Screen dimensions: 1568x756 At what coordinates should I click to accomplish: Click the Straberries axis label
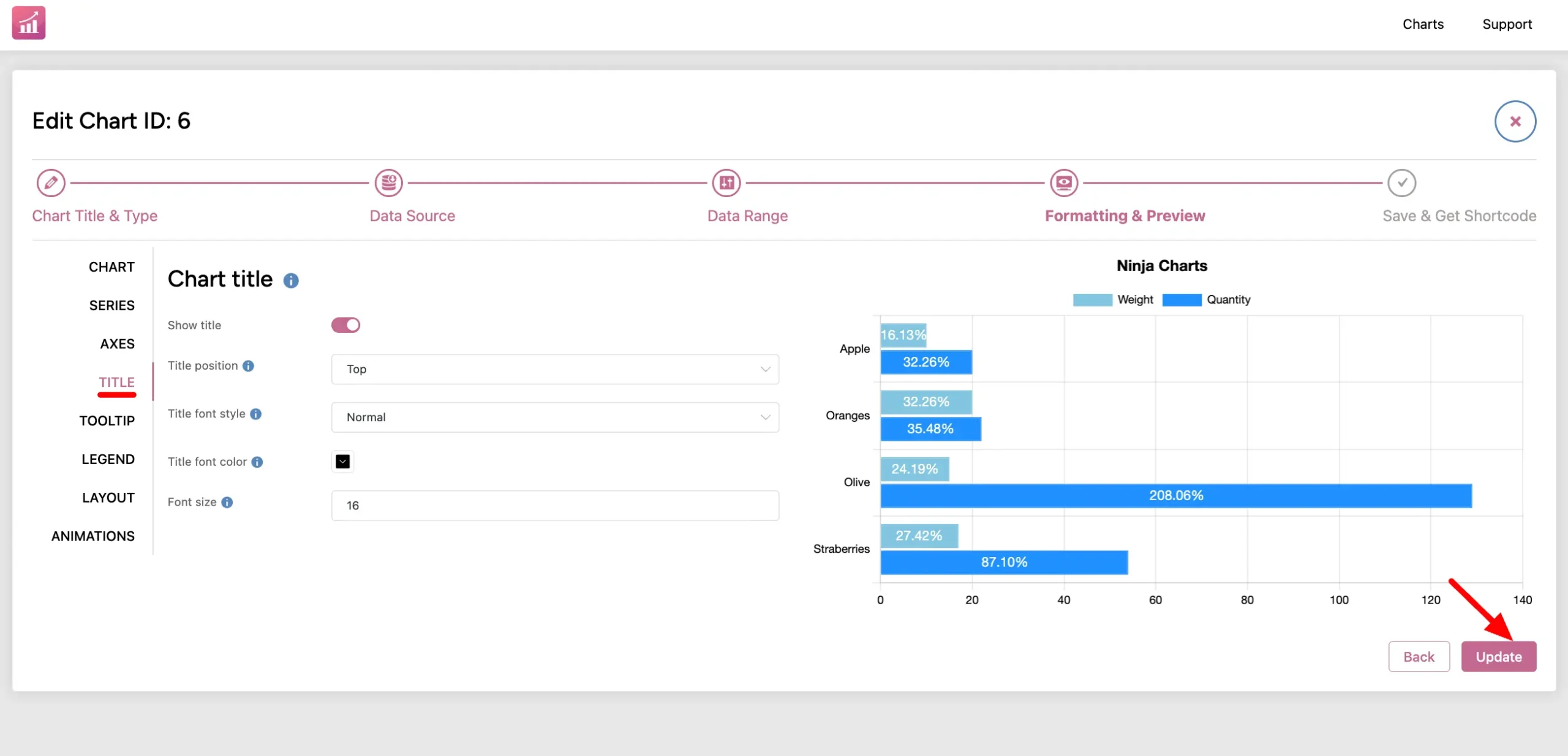click(841, 549)
